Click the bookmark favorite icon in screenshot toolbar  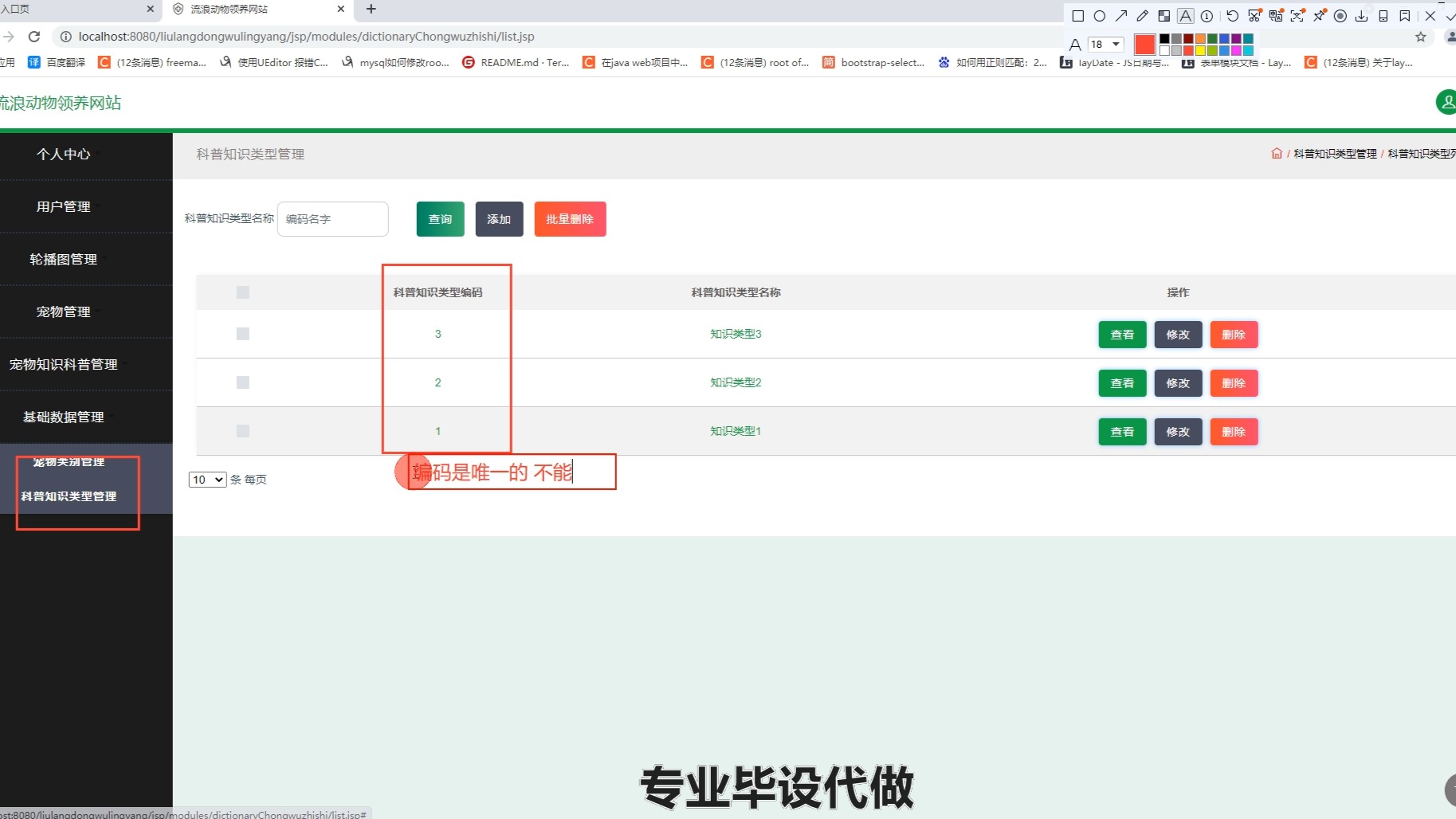1405,16
